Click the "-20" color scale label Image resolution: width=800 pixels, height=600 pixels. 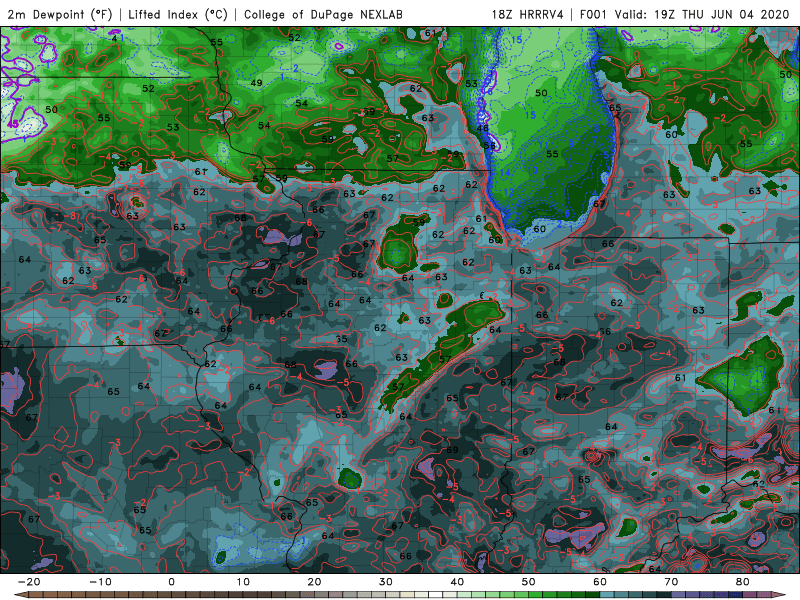click(29, 582)
